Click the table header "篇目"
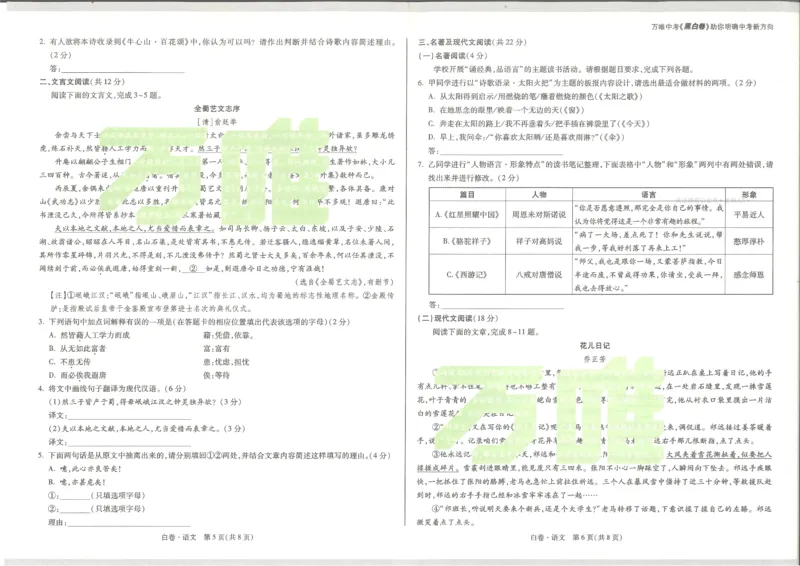The width and height of the screenshot is (800, 566). pyautogui.click(x=467, y=194)
